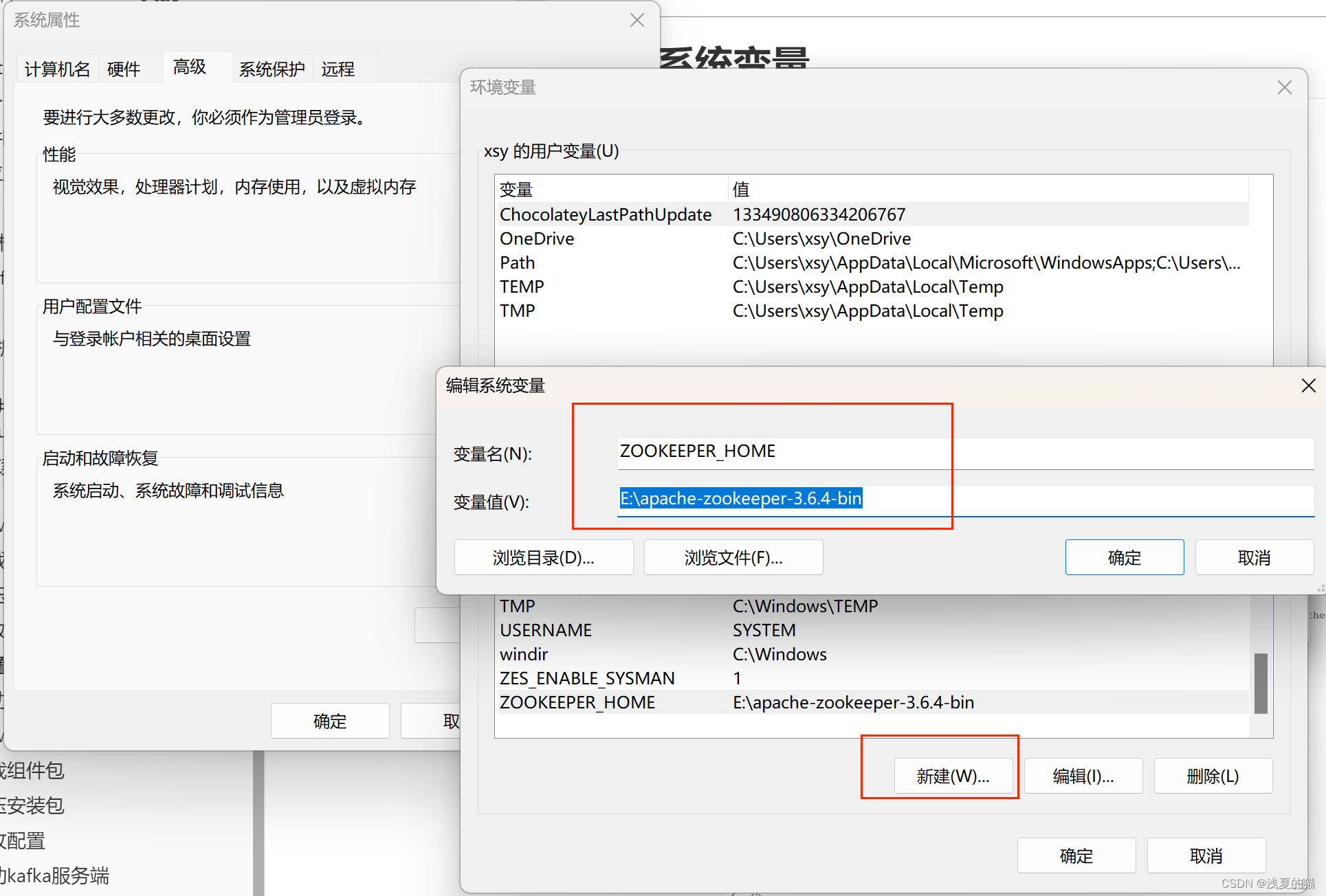Select the 系统保护 tab
Screen dimensions: 1326x896
272,69
